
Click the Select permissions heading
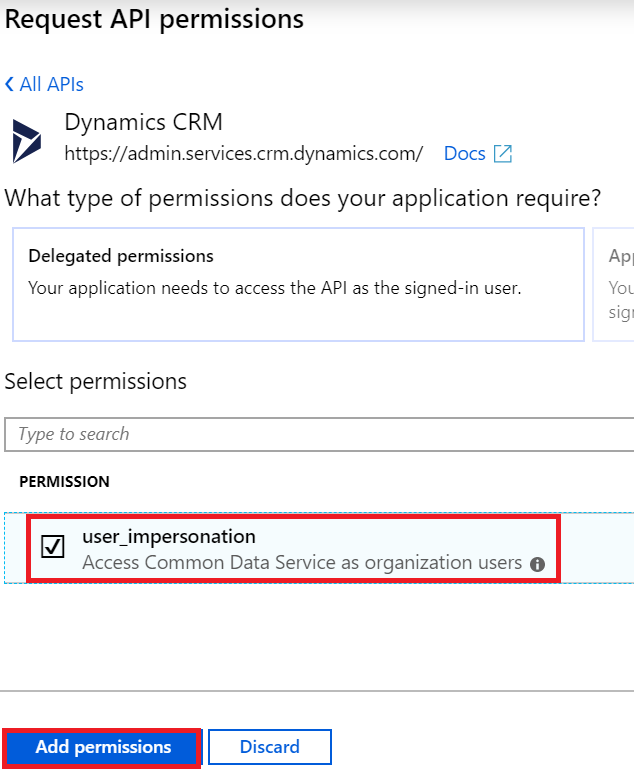tap(96, 381)
